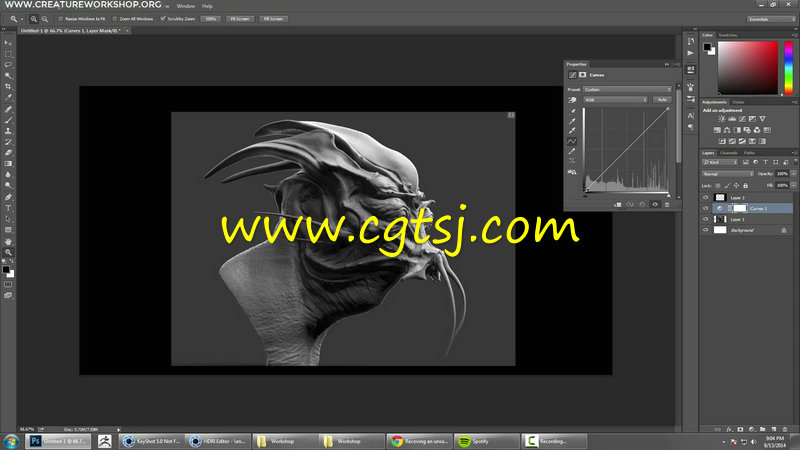Image resolution: width=800 pixels, height=450 pixels.
Task: Toggle Curves layer visibility in Properties panel
Action: 655,205
